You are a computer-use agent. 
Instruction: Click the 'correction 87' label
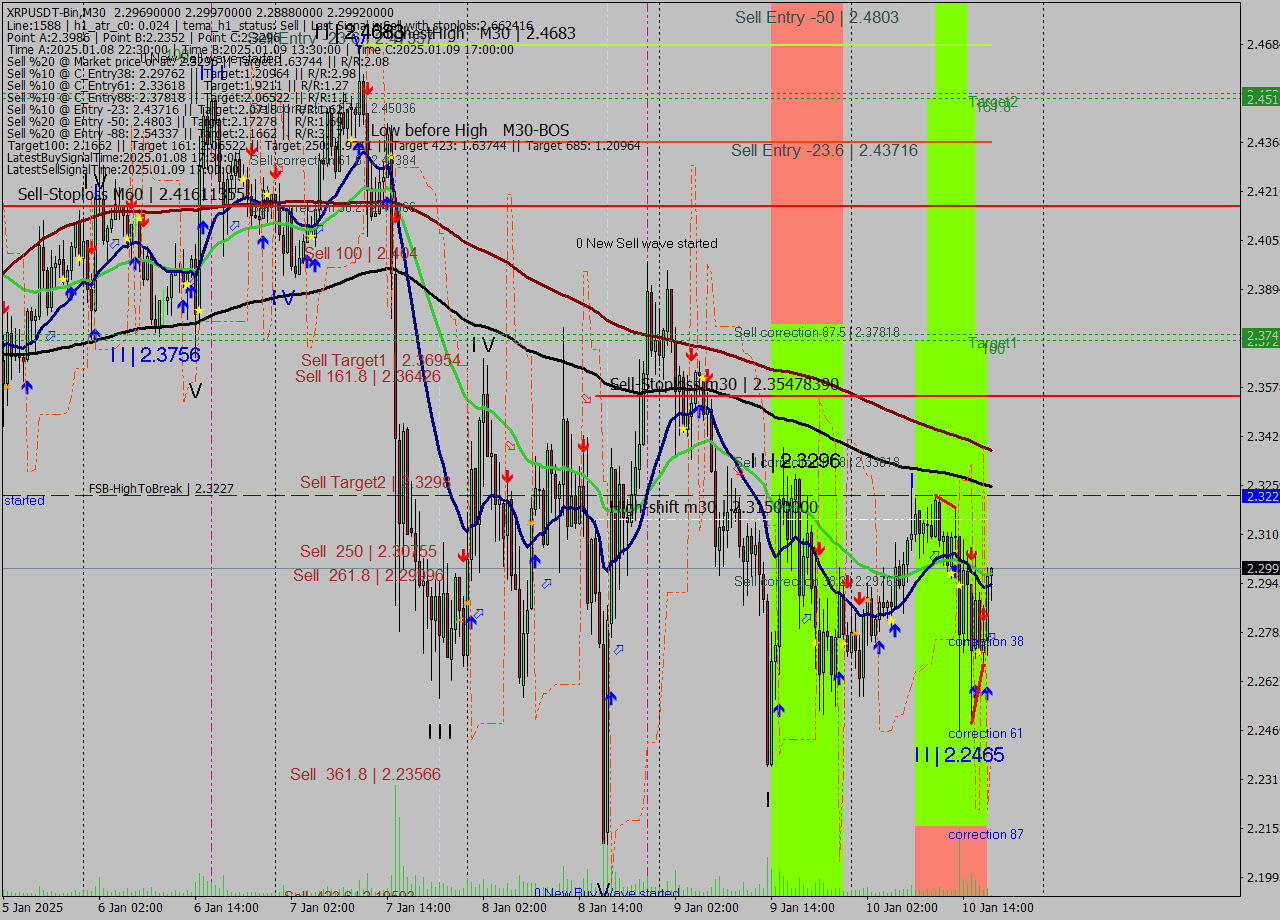point(985,834)
